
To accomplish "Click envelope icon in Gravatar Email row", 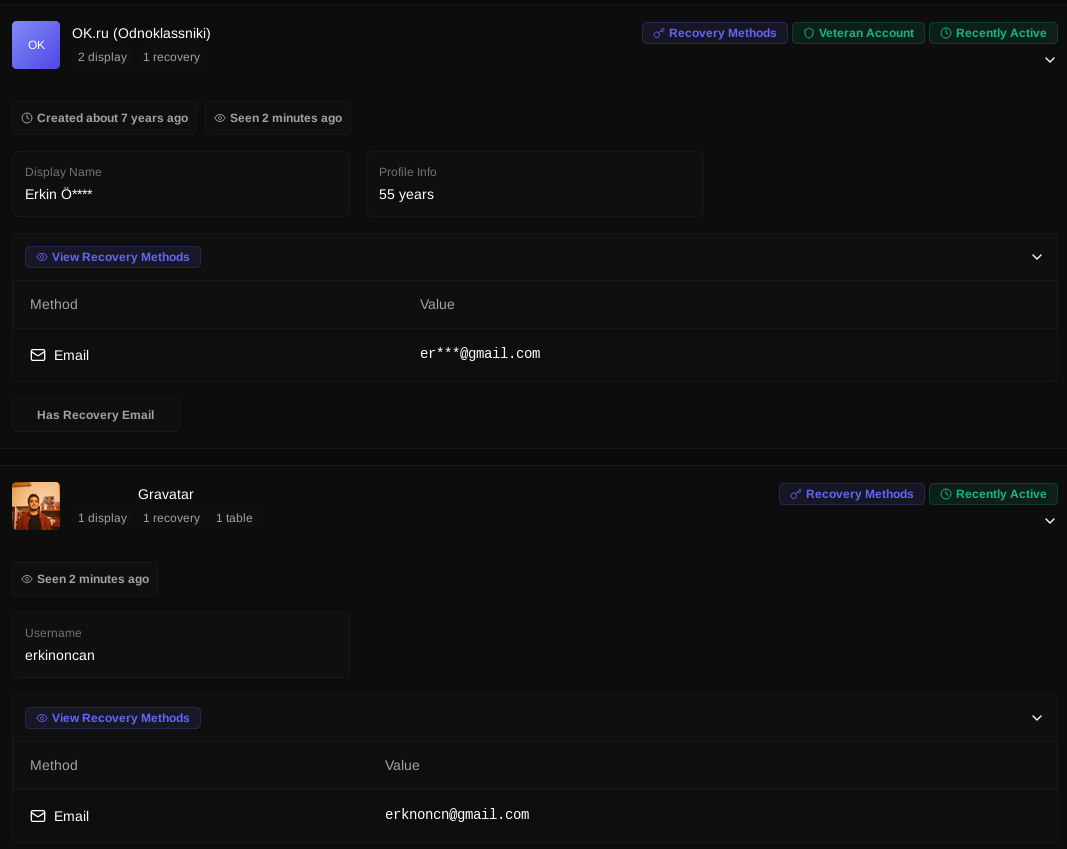I will [x=38, y=816].
